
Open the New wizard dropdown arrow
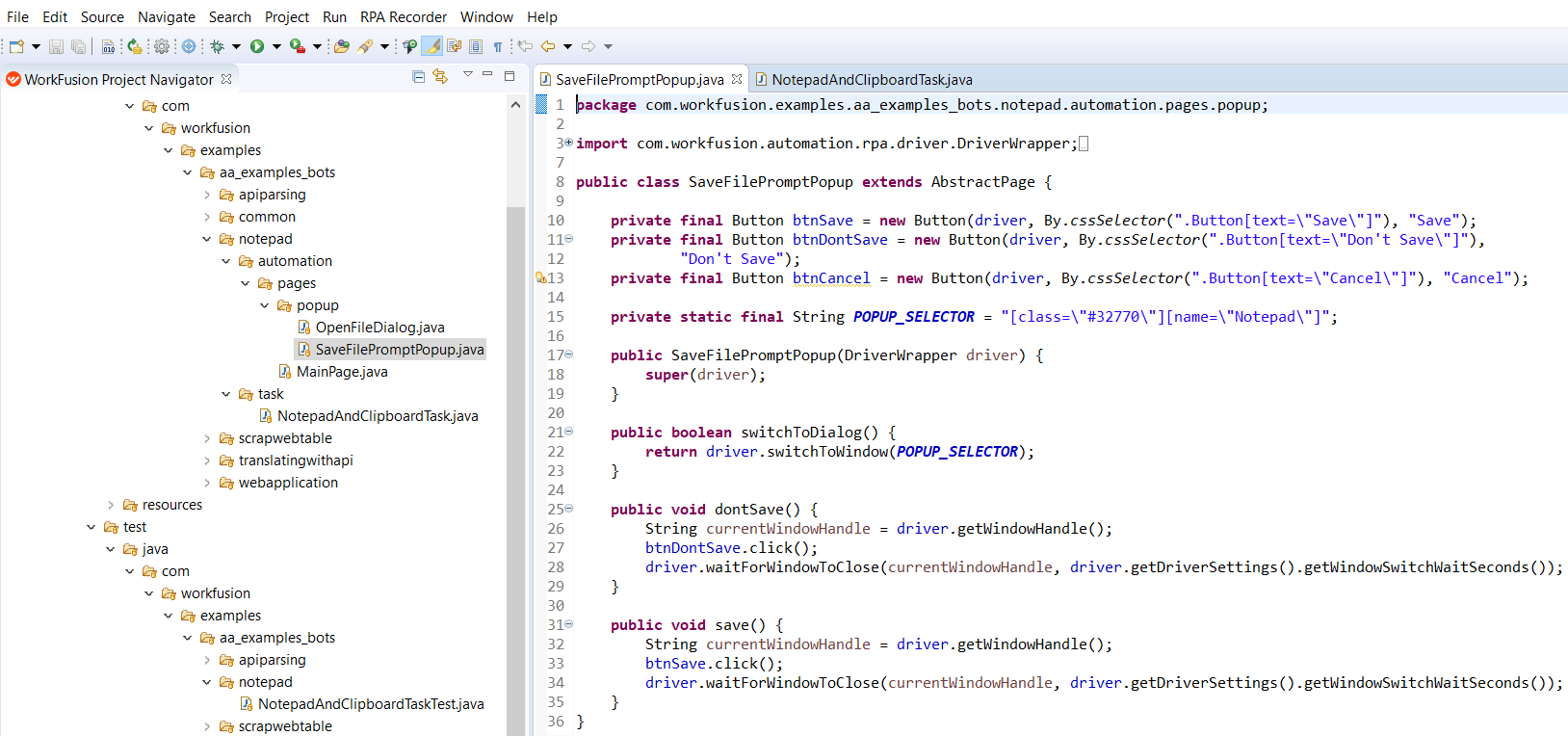point(37,46)
